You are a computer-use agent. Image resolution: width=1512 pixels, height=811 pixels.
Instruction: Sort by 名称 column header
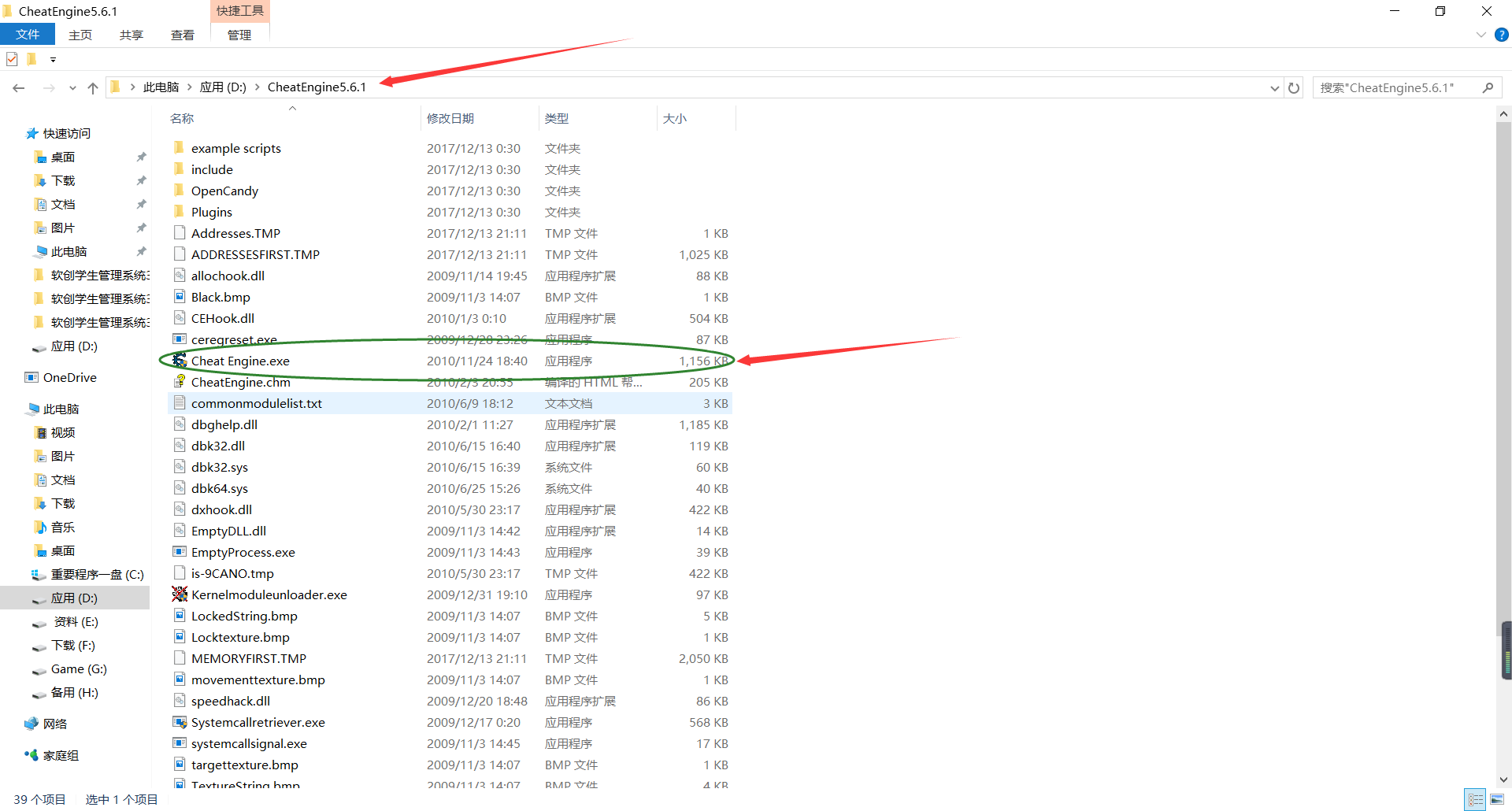tap(182, 118)
